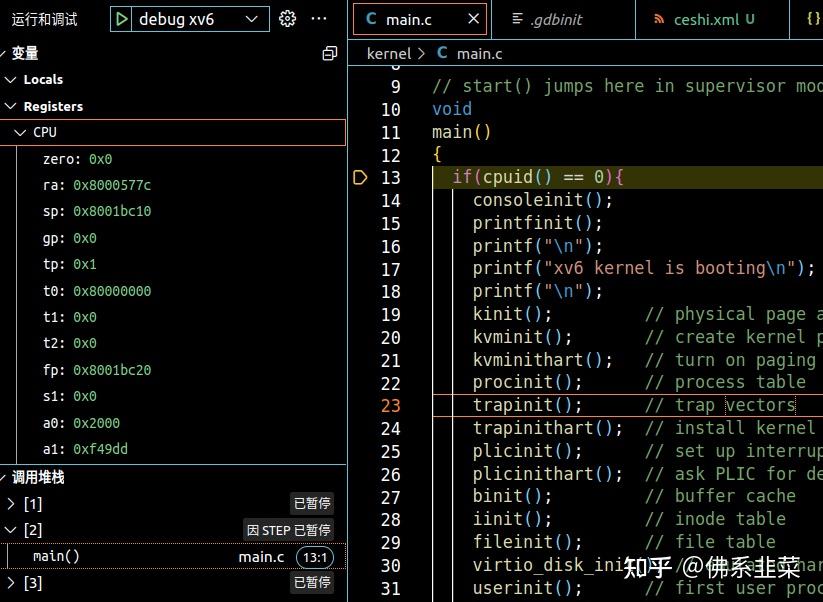Screen dimensions: 823x602
Task: Select register a1 value 0xf49dd
Action: tap(100, 448)
